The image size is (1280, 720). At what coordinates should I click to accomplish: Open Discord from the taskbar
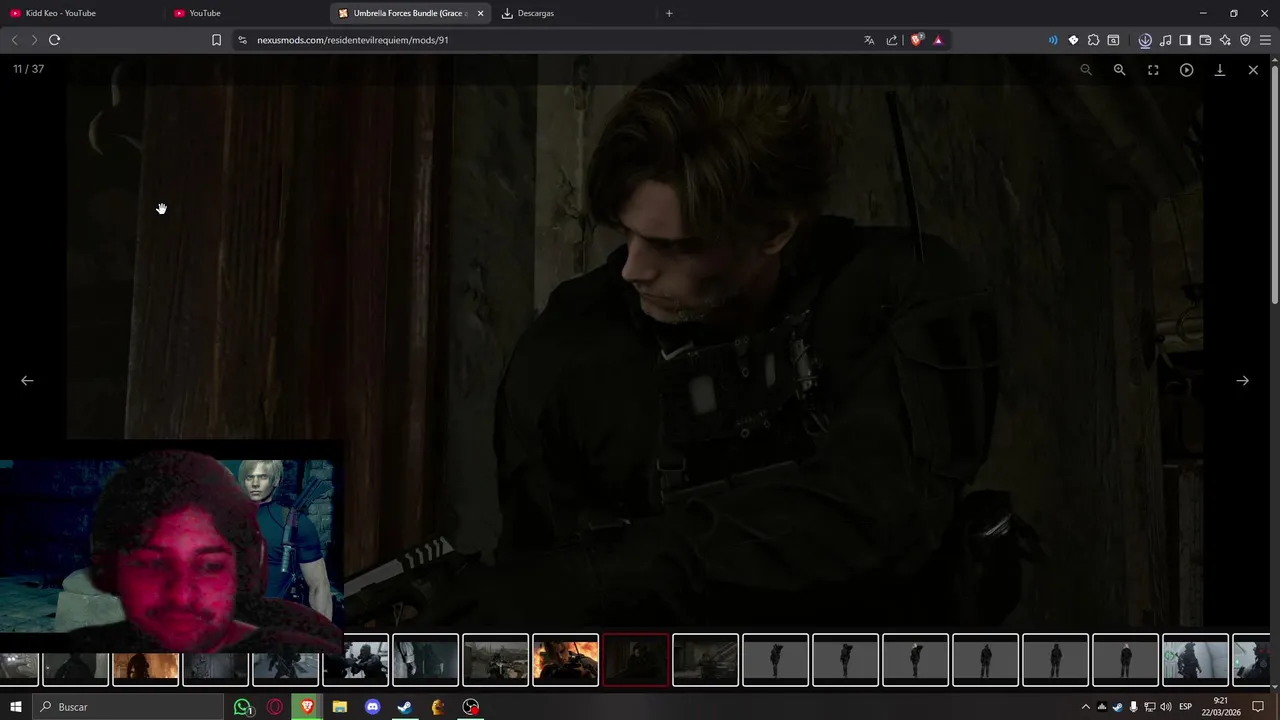click(373, 707)
